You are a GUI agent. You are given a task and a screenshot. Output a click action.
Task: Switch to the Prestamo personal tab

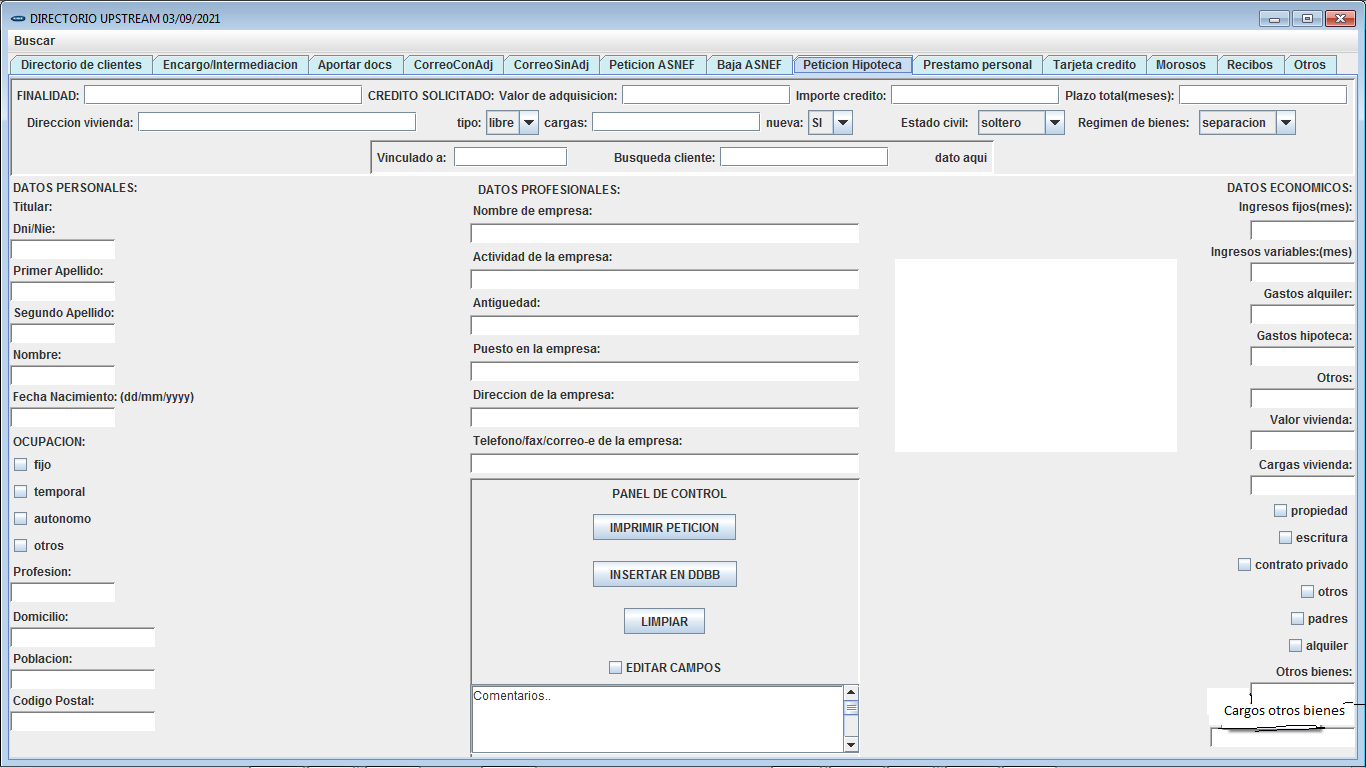(x=976, y=65)
